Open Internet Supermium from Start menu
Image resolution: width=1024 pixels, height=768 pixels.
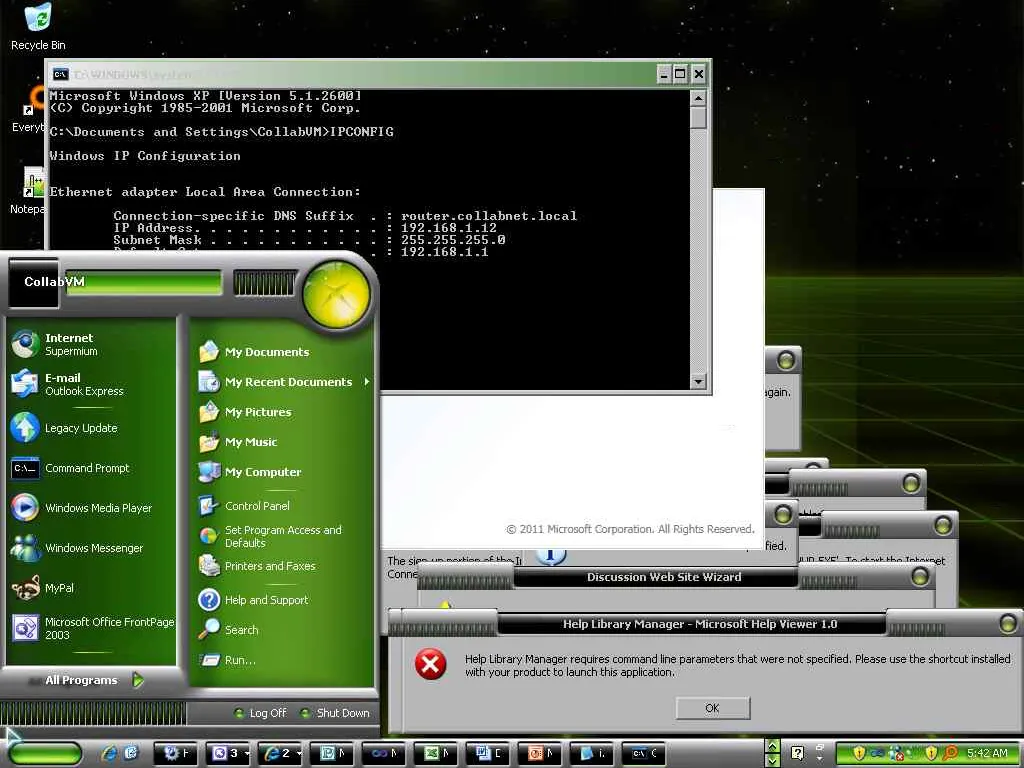(91, 344)
